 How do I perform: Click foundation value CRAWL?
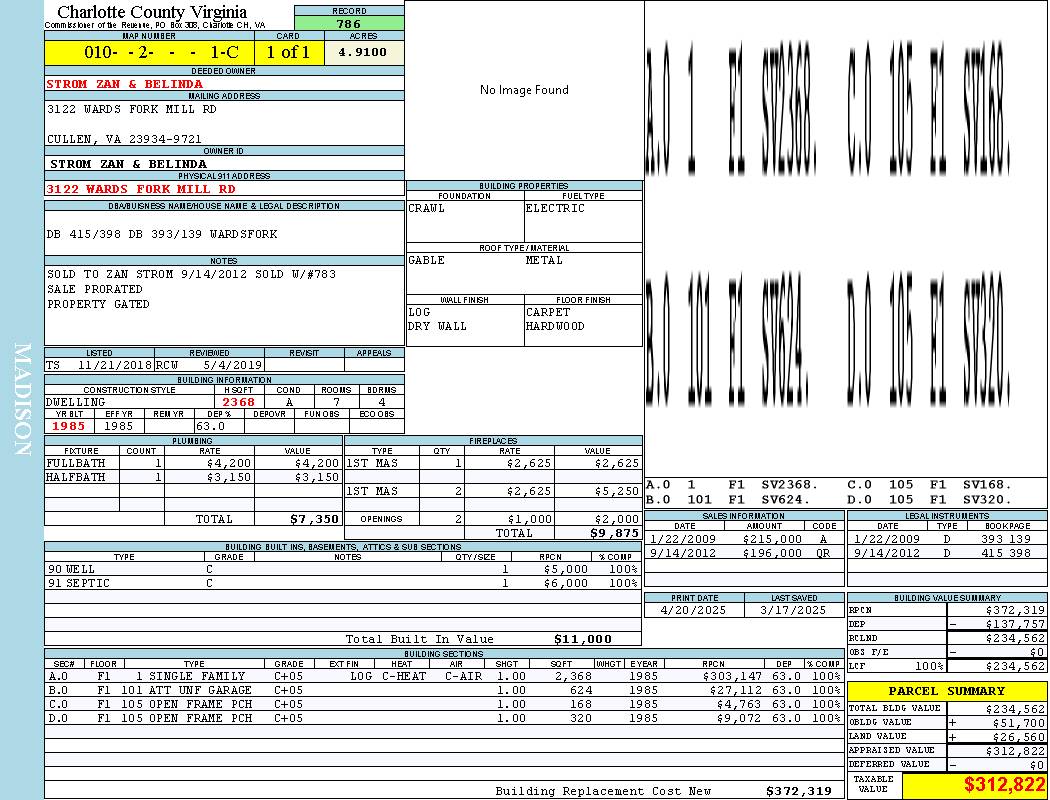pos(427,208)
